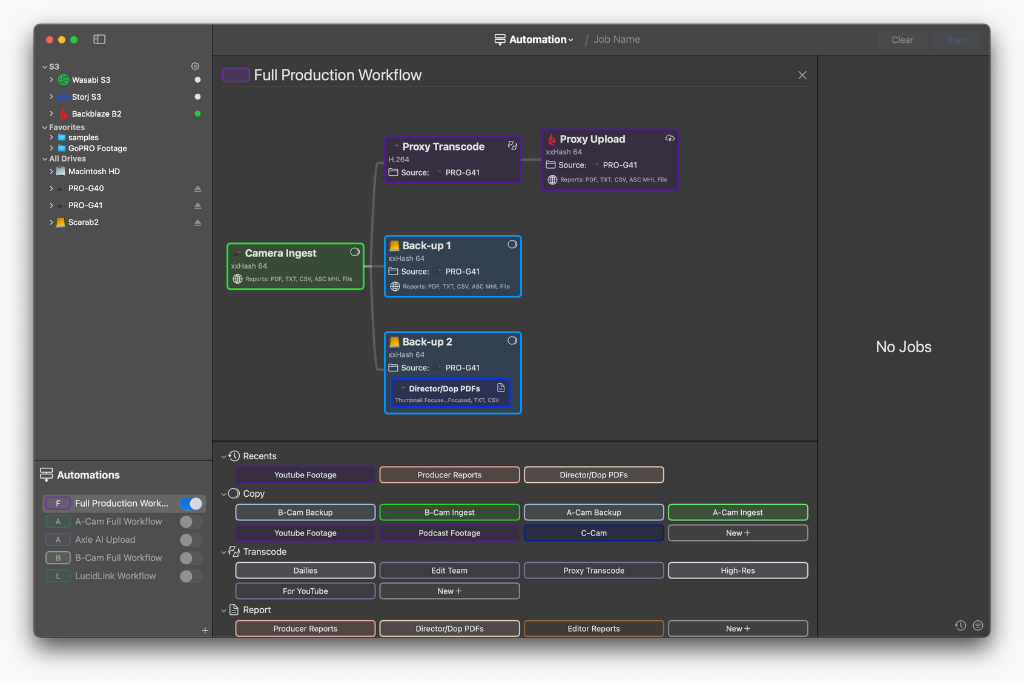This screenshot has height=683, width=1024.
Task: Click the globe reports icon in Camera Ingest
Action: (x=238, y=279)
